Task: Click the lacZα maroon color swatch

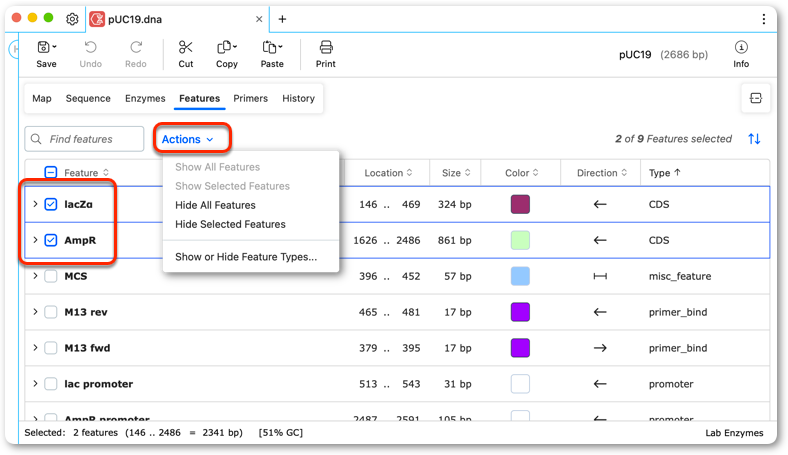Action: coord(520,204)
